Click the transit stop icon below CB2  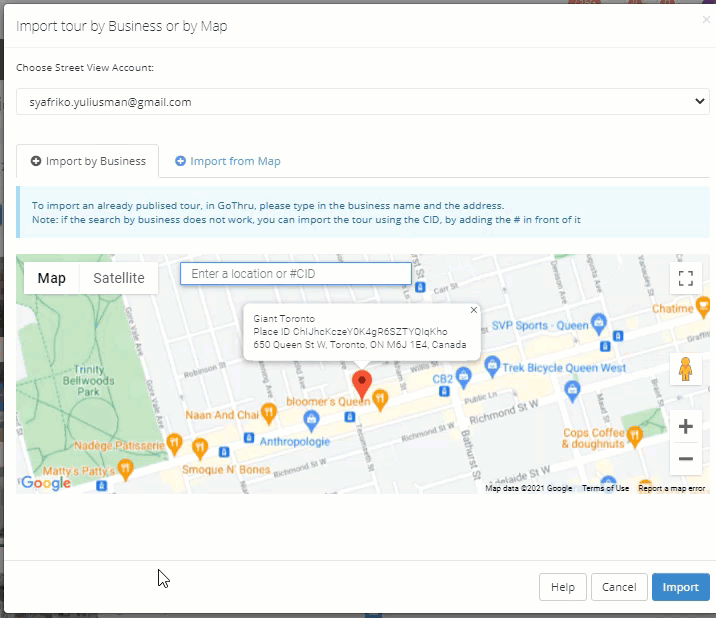(444, 391)
